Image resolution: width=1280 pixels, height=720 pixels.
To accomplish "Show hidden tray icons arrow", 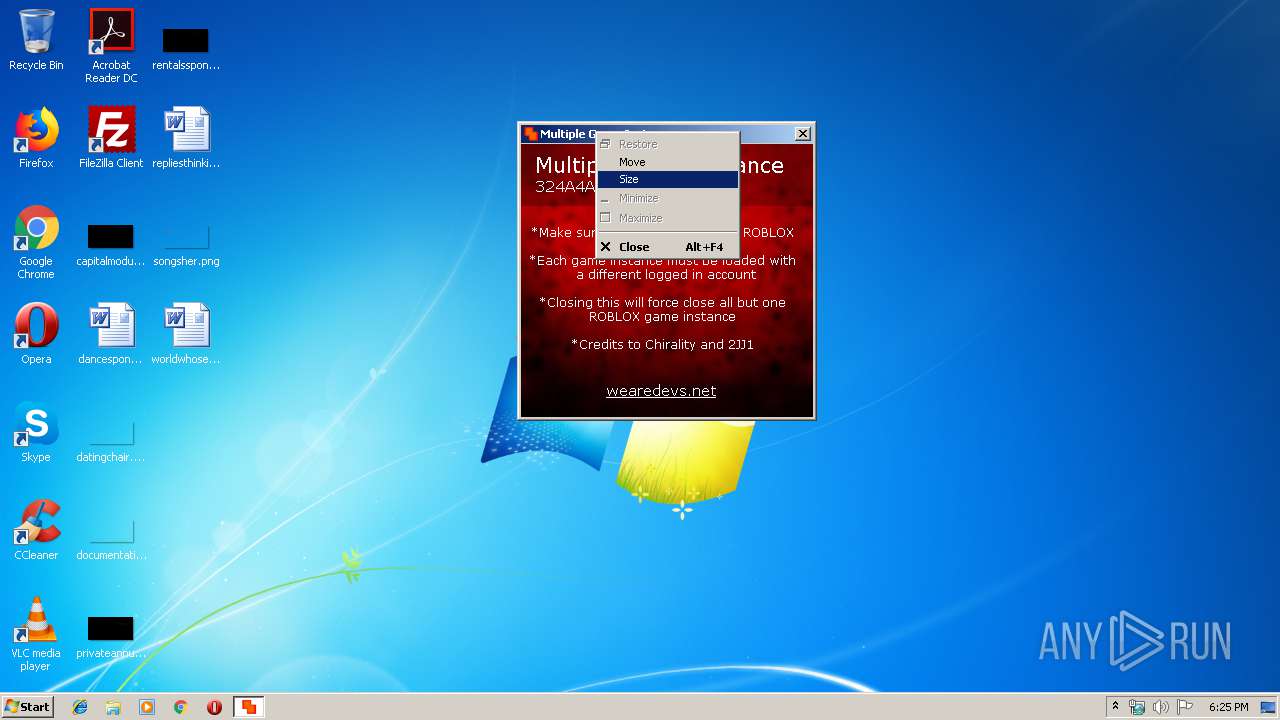I will [1115, 707].
